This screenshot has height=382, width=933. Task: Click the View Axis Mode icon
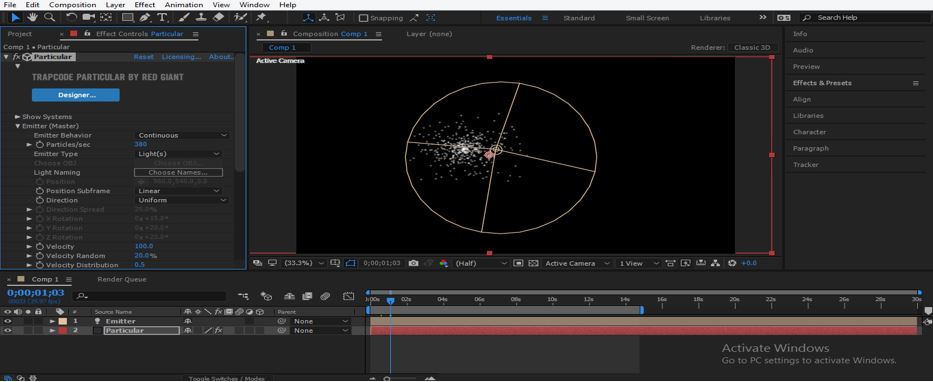pyautogui.click(x=340, y=18)
